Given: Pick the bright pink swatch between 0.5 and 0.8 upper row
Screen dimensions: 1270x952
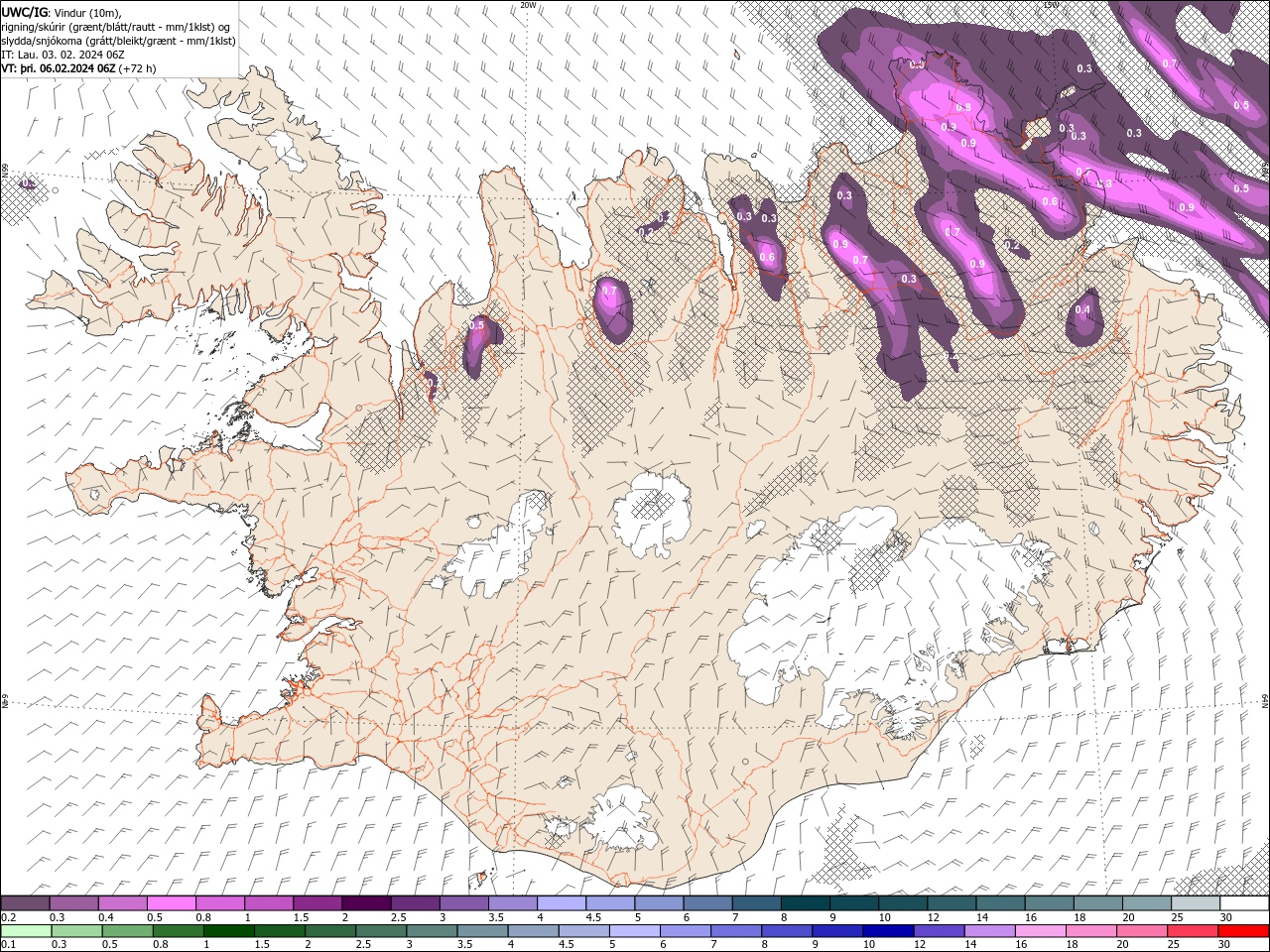Looking at the screenshot, I should click(171, 903).
